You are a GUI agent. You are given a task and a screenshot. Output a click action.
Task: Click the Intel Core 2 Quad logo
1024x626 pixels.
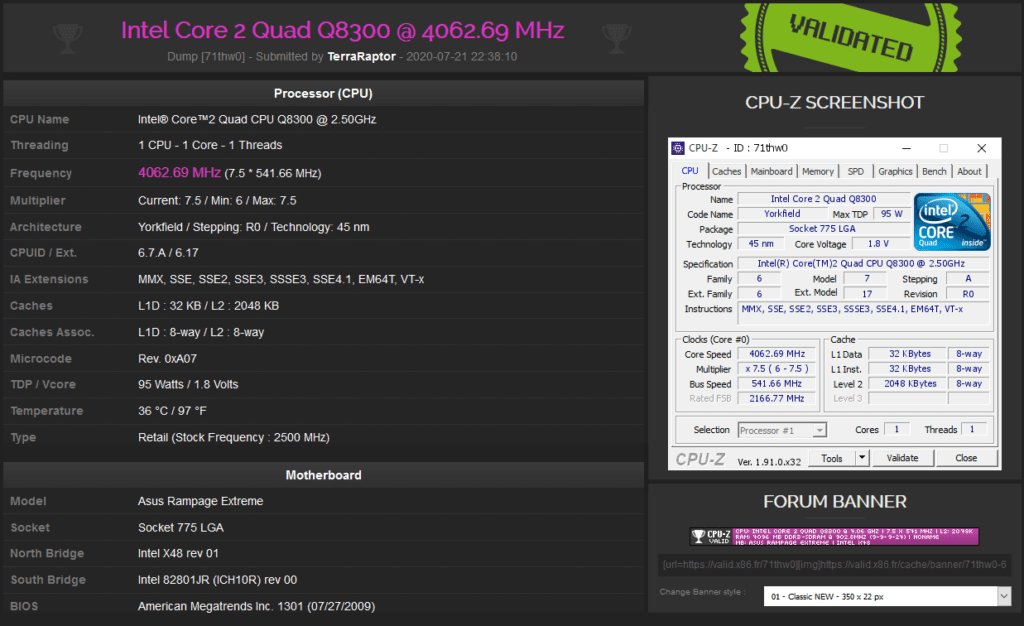pos(952,222)
